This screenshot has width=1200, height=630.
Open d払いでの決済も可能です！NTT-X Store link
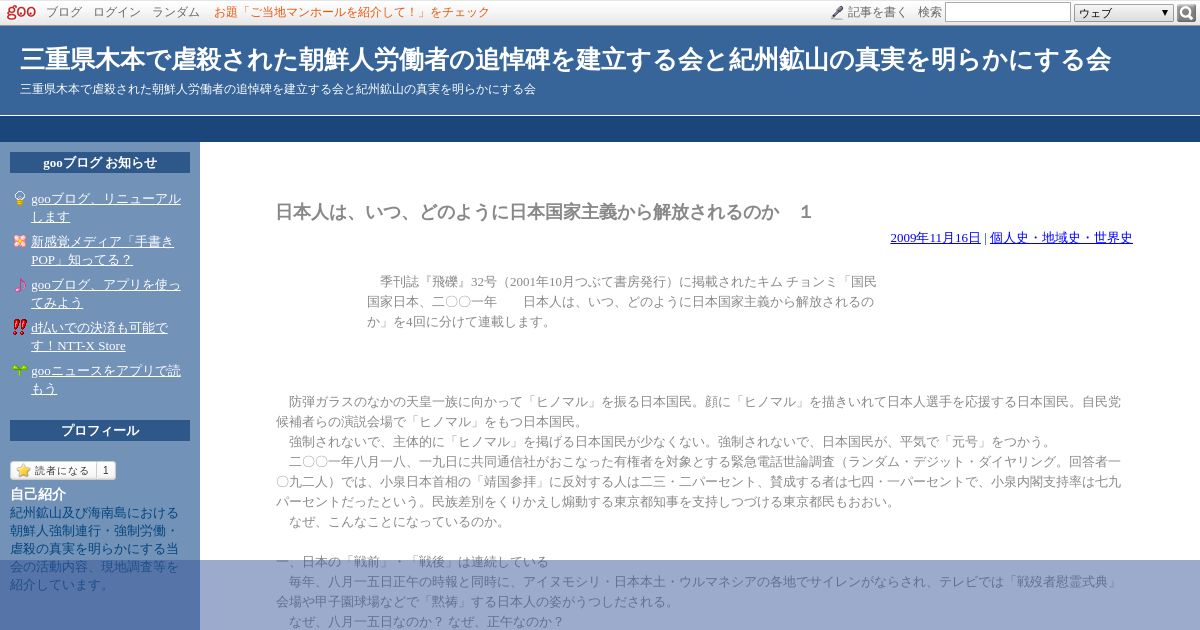[x=99, y=336]
